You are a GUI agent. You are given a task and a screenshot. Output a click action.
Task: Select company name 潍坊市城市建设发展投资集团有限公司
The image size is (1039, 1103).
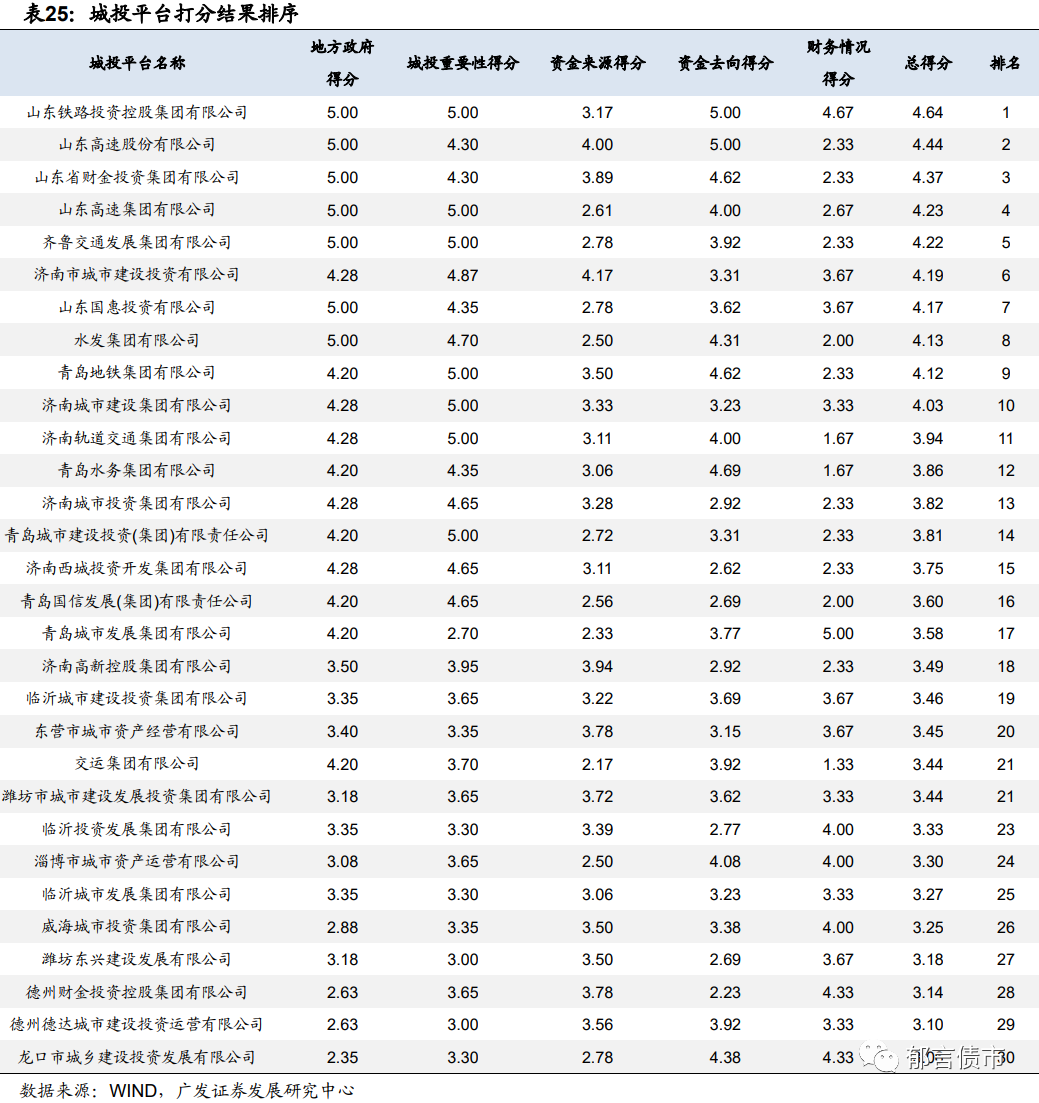(137, 797)
